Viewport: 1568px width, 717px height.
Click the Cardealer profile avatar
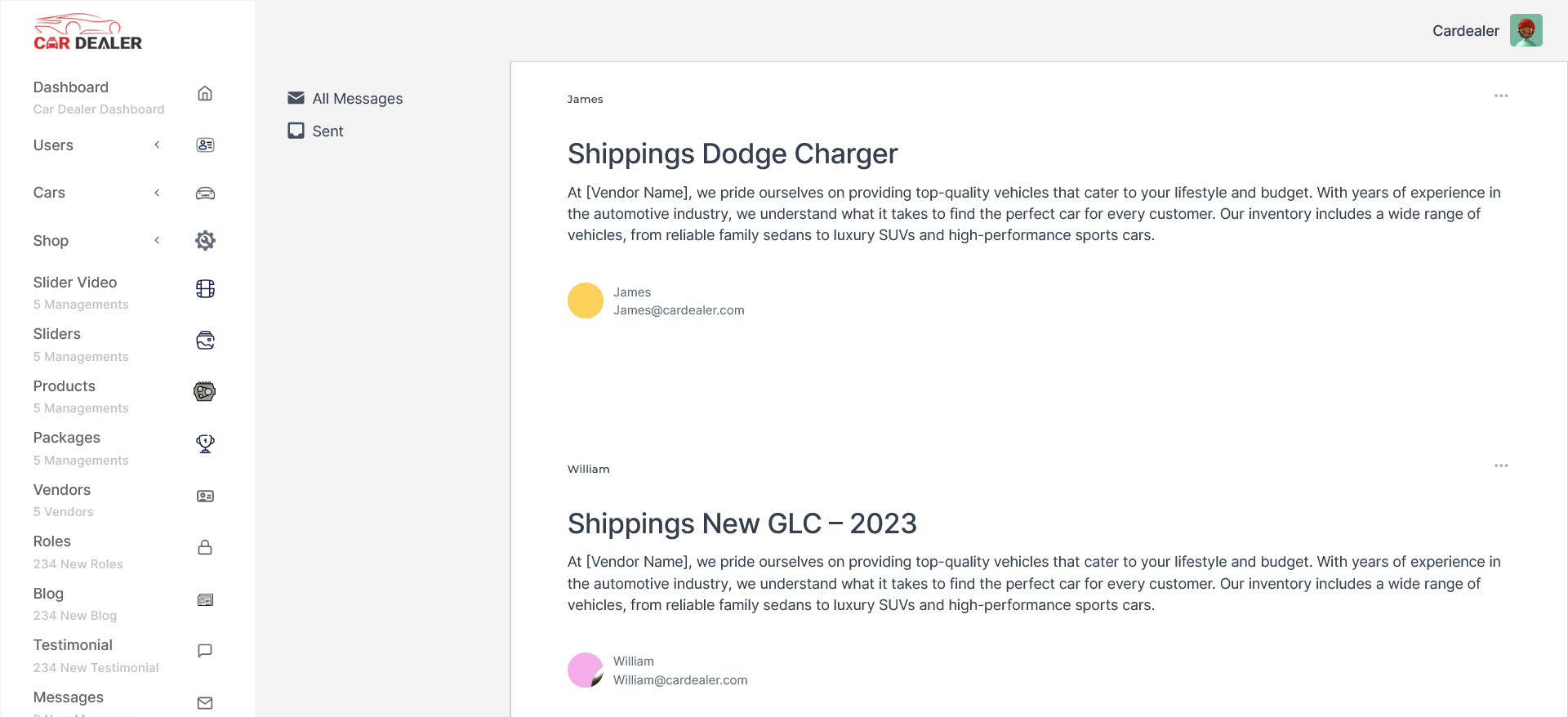(x=1526, y=31)
